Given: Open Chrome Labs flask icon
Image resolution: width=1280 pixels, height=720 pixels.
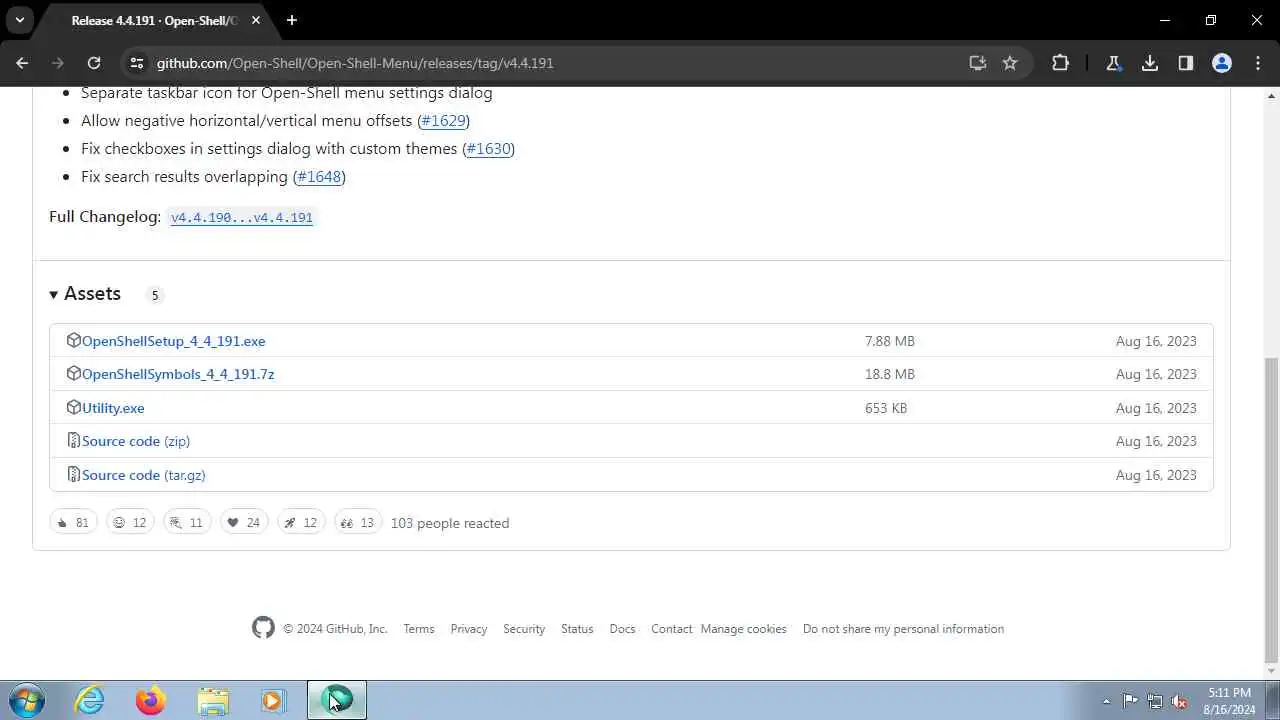Looking at the screenshot, I should pos(1113,63).
